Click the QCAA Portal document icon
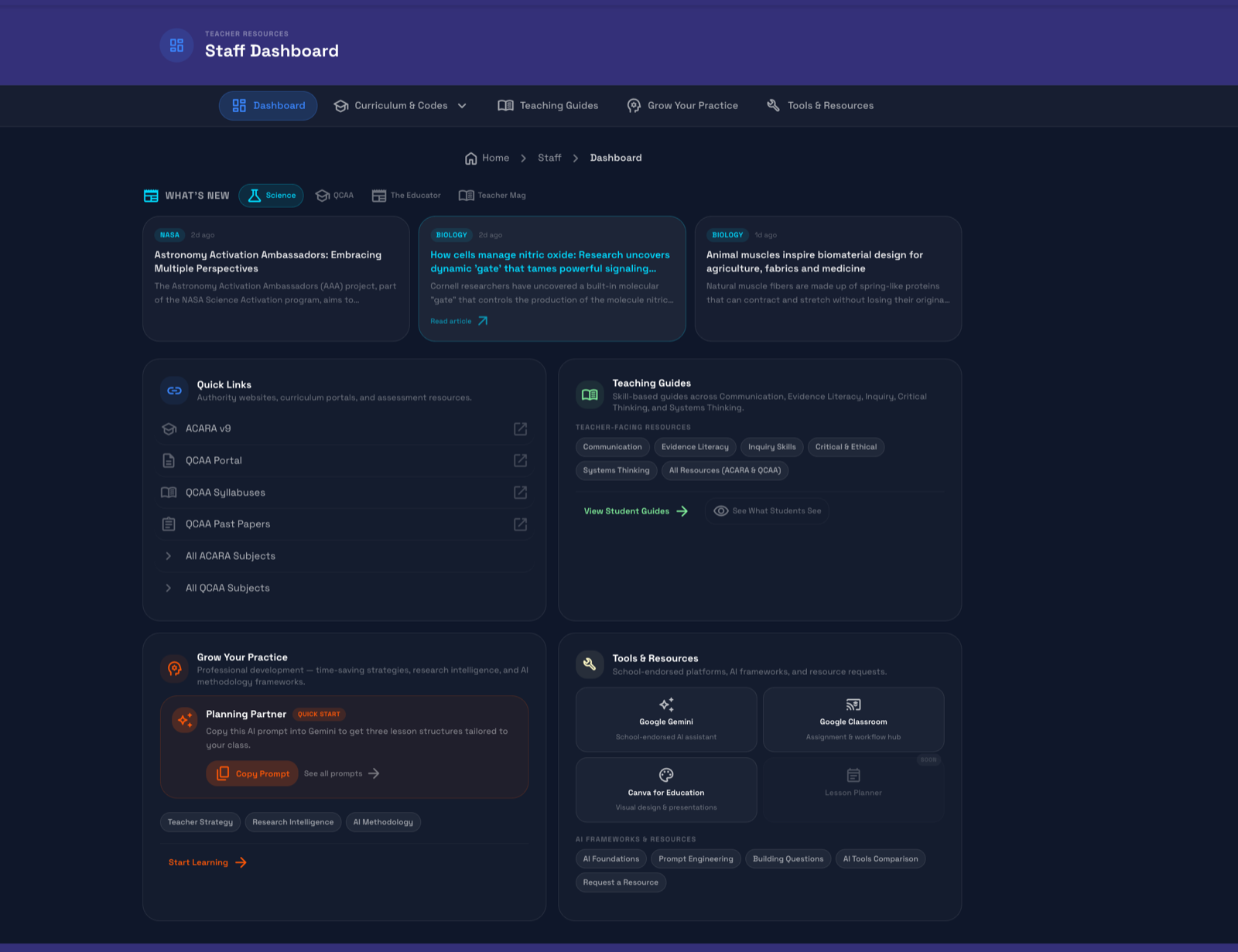The height and width of the screenshot is (952, 1238). coord(169,460)
